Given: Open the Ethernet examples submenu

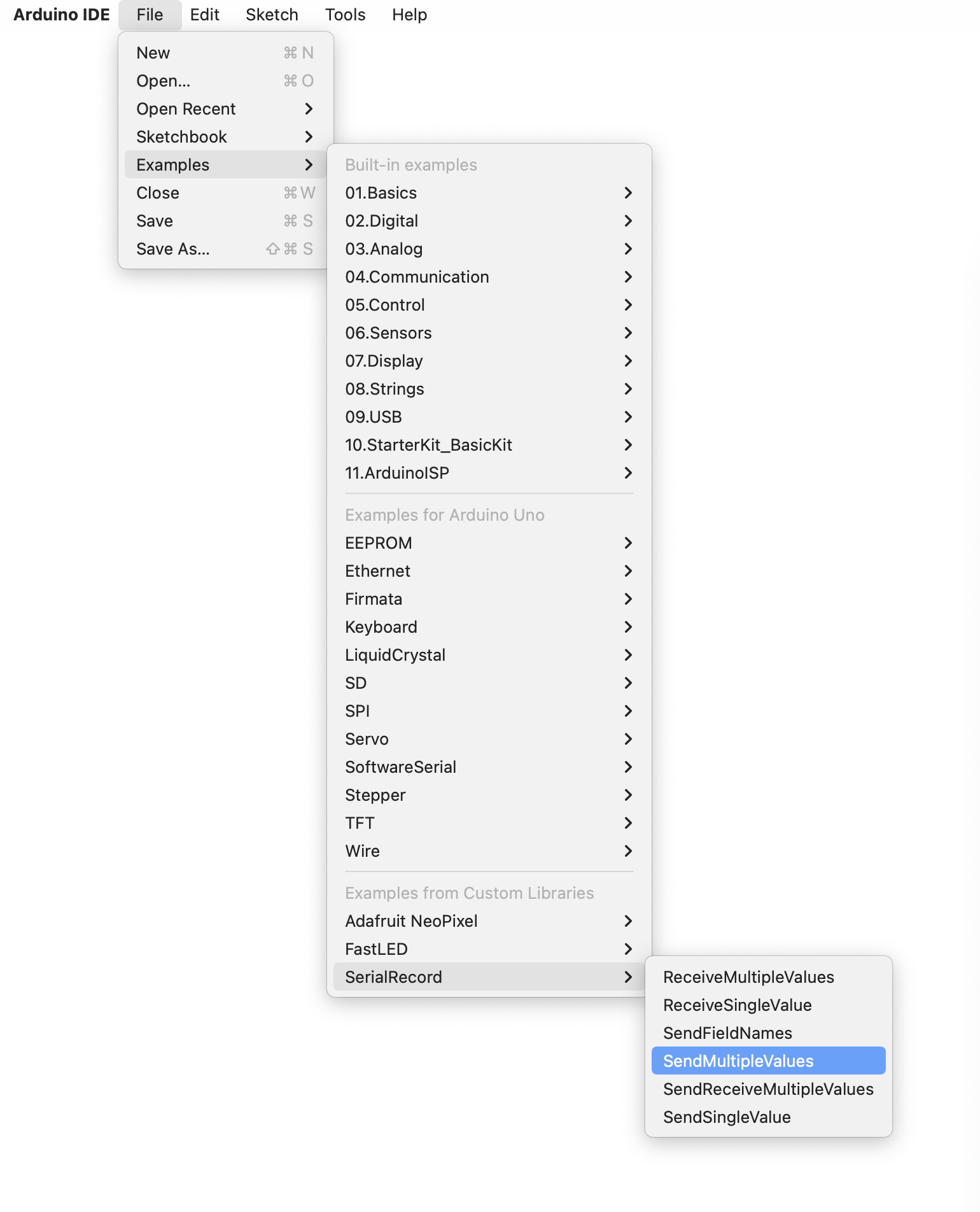Looking at the screenshot, I should coord(489,571).
